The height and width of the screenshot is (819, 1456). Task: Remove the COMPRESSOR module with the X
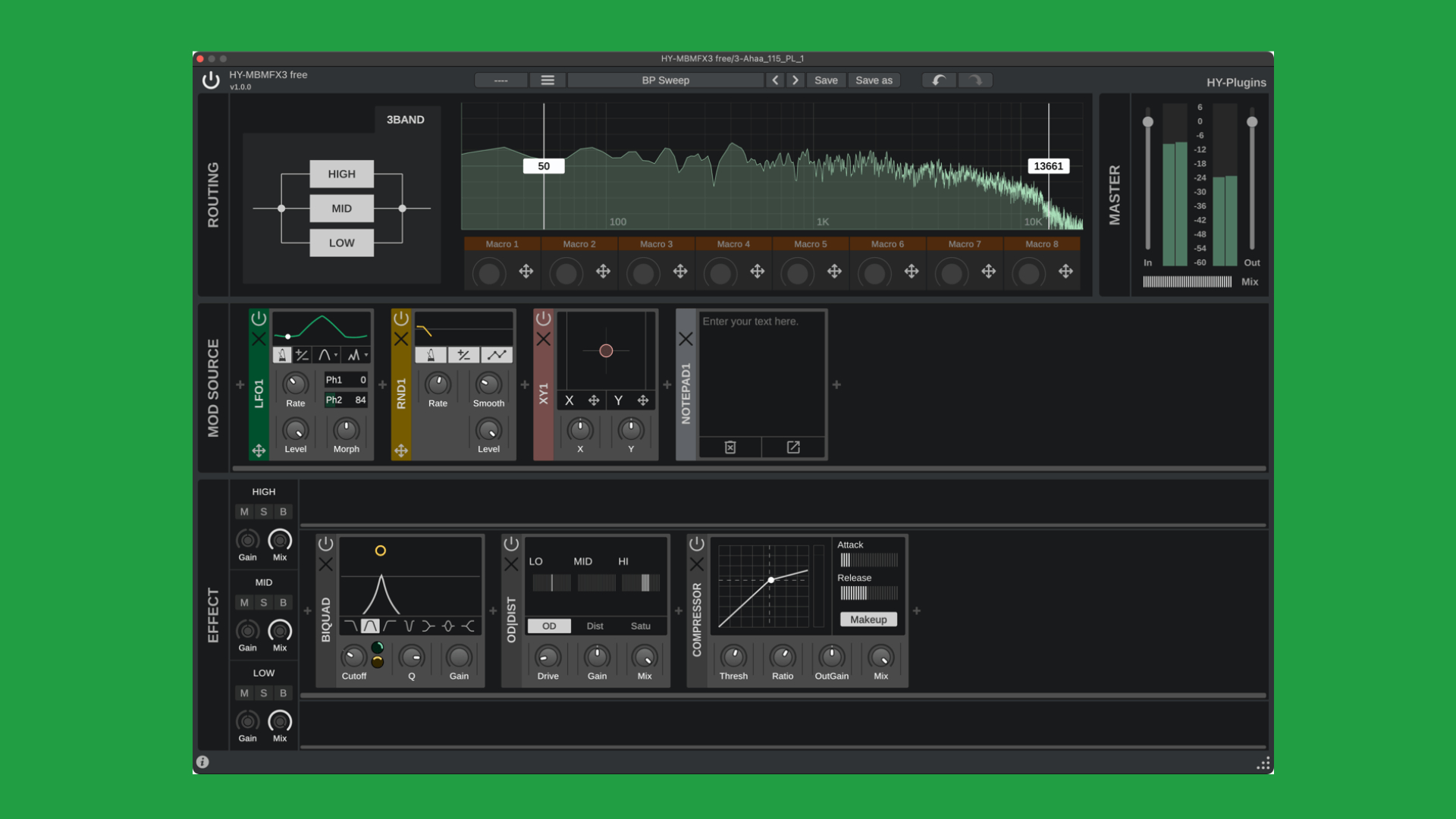click(x=697, y=564)
